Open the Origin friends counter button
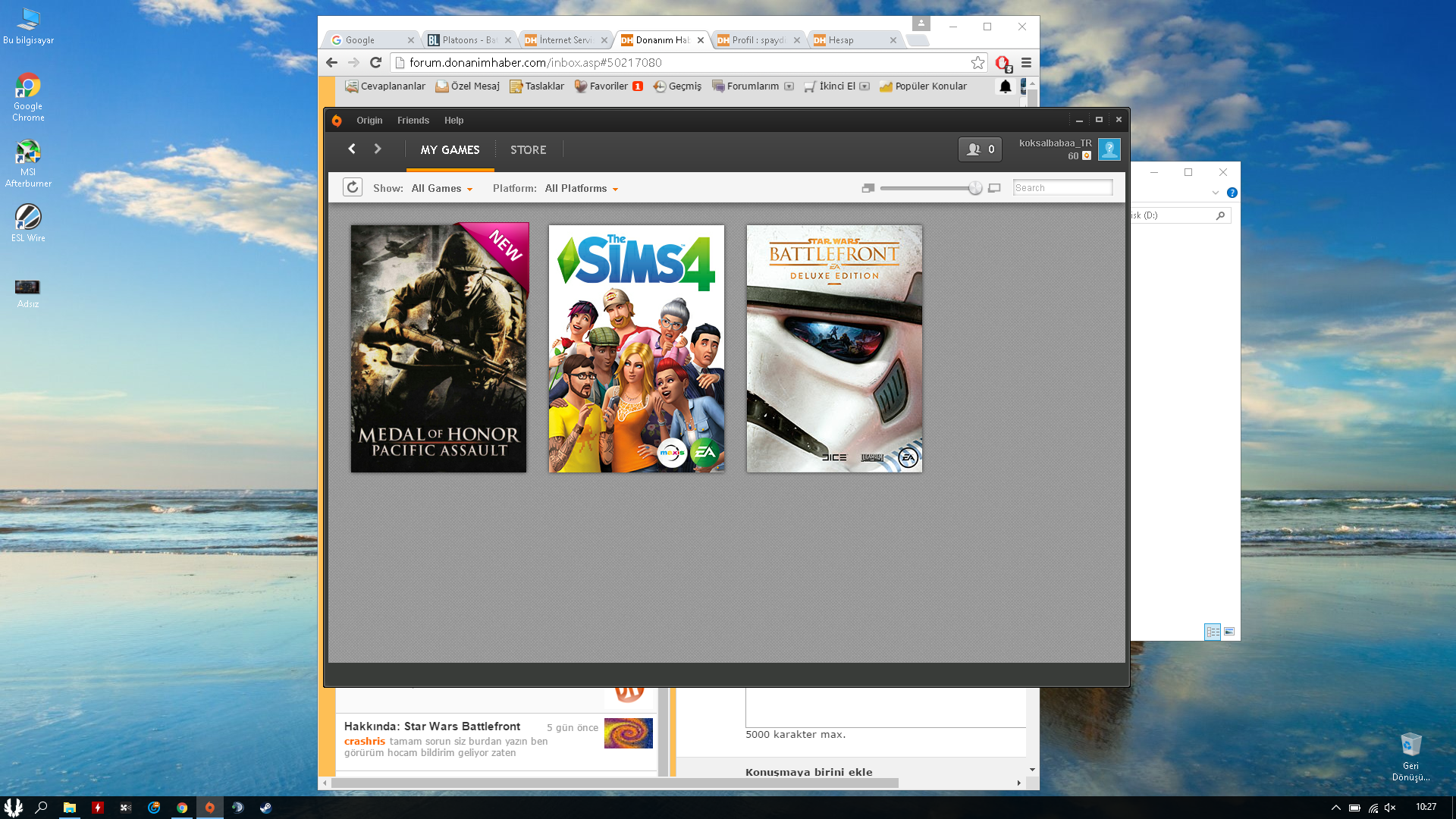 tap(980, 149)
